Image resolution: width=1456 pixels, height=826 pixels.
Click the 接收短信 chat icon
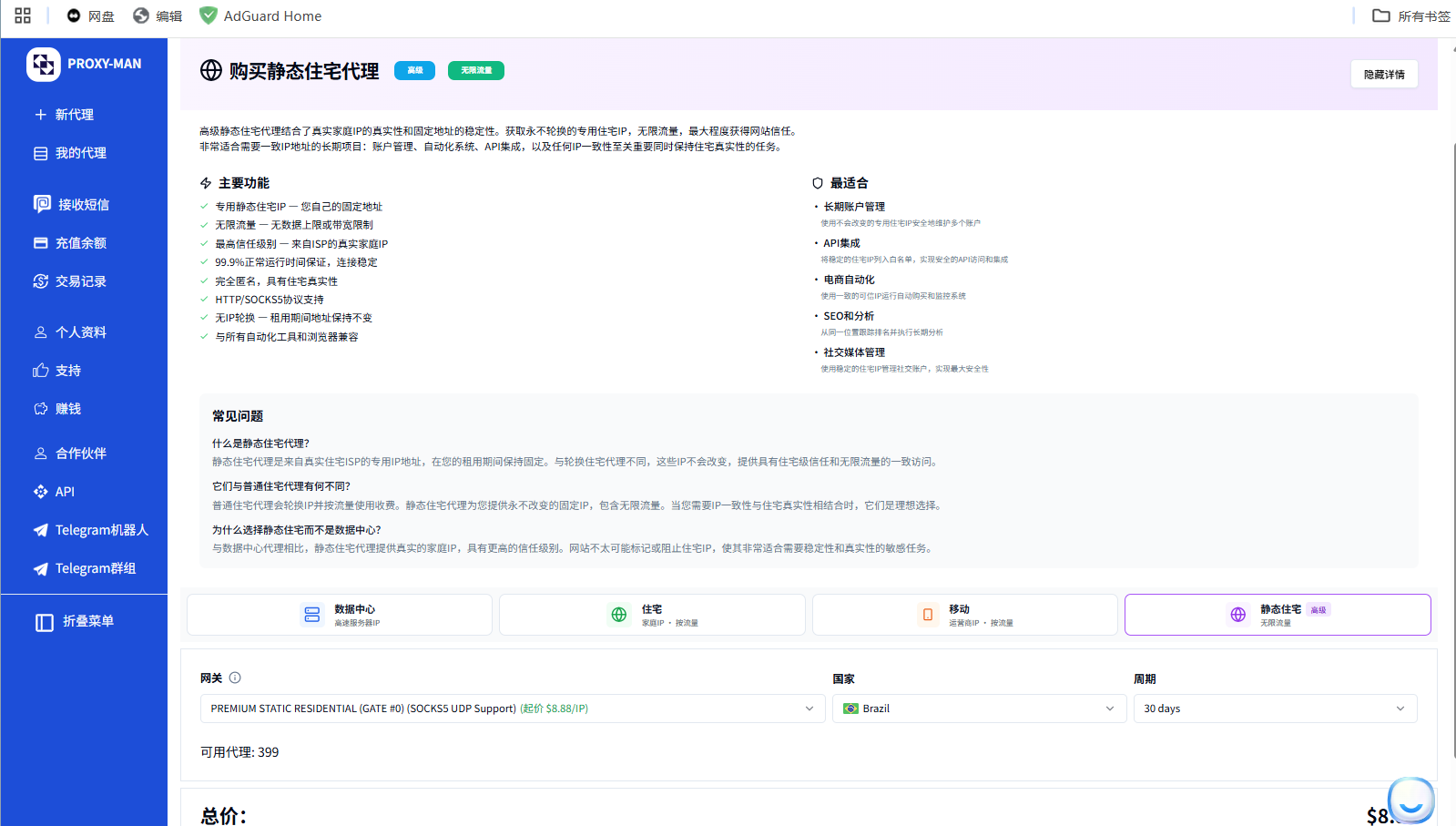tap(42, 204)
